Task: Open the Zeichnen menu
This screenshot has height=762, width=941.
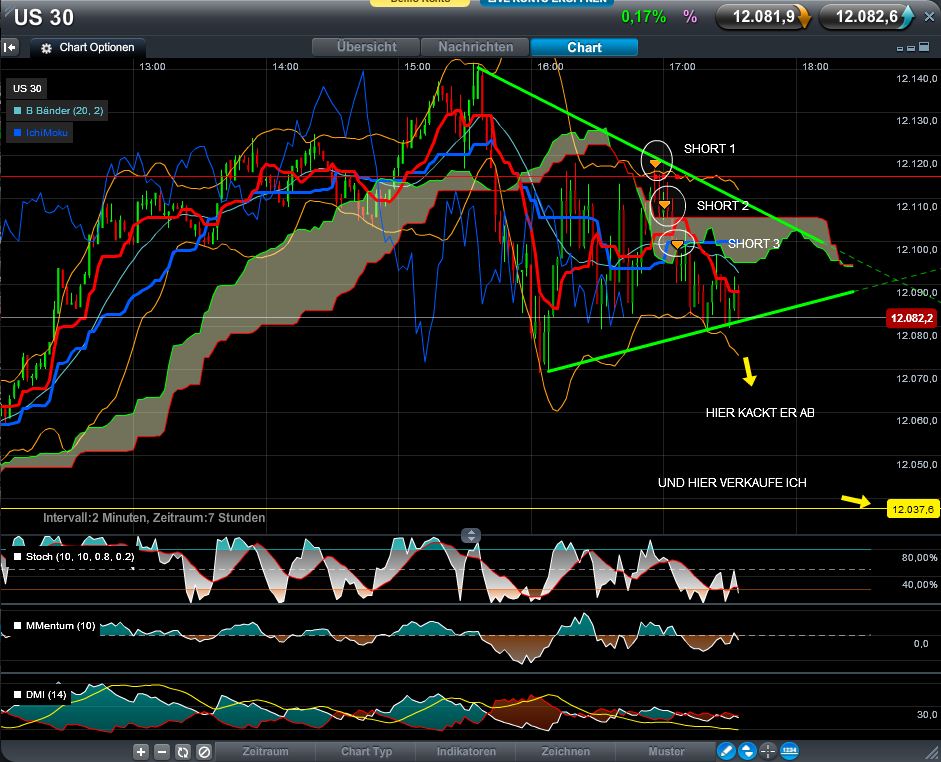Action: tap(565, 751)
